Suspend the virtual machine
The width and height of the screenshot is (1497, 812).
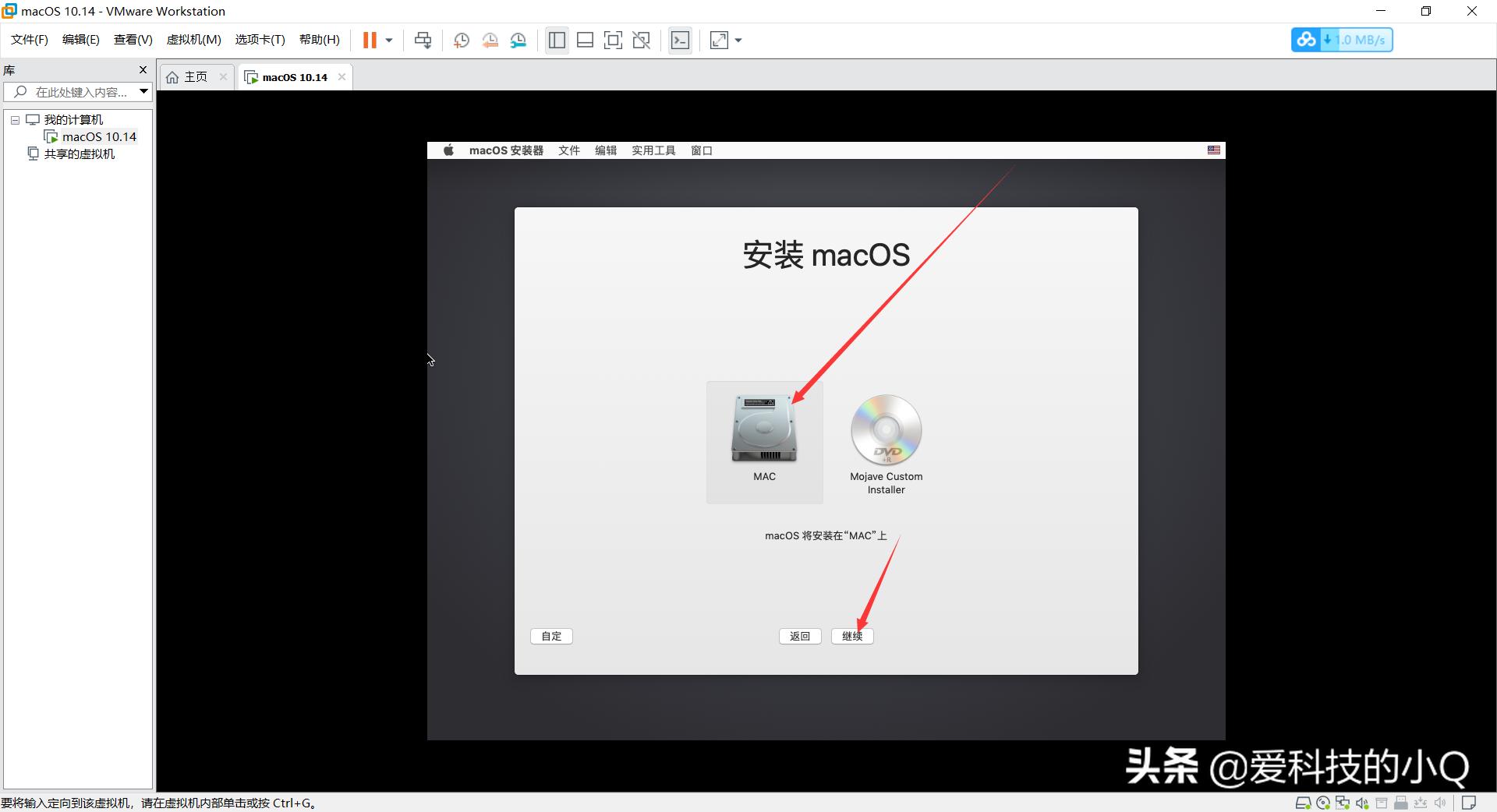pos(369,40)
